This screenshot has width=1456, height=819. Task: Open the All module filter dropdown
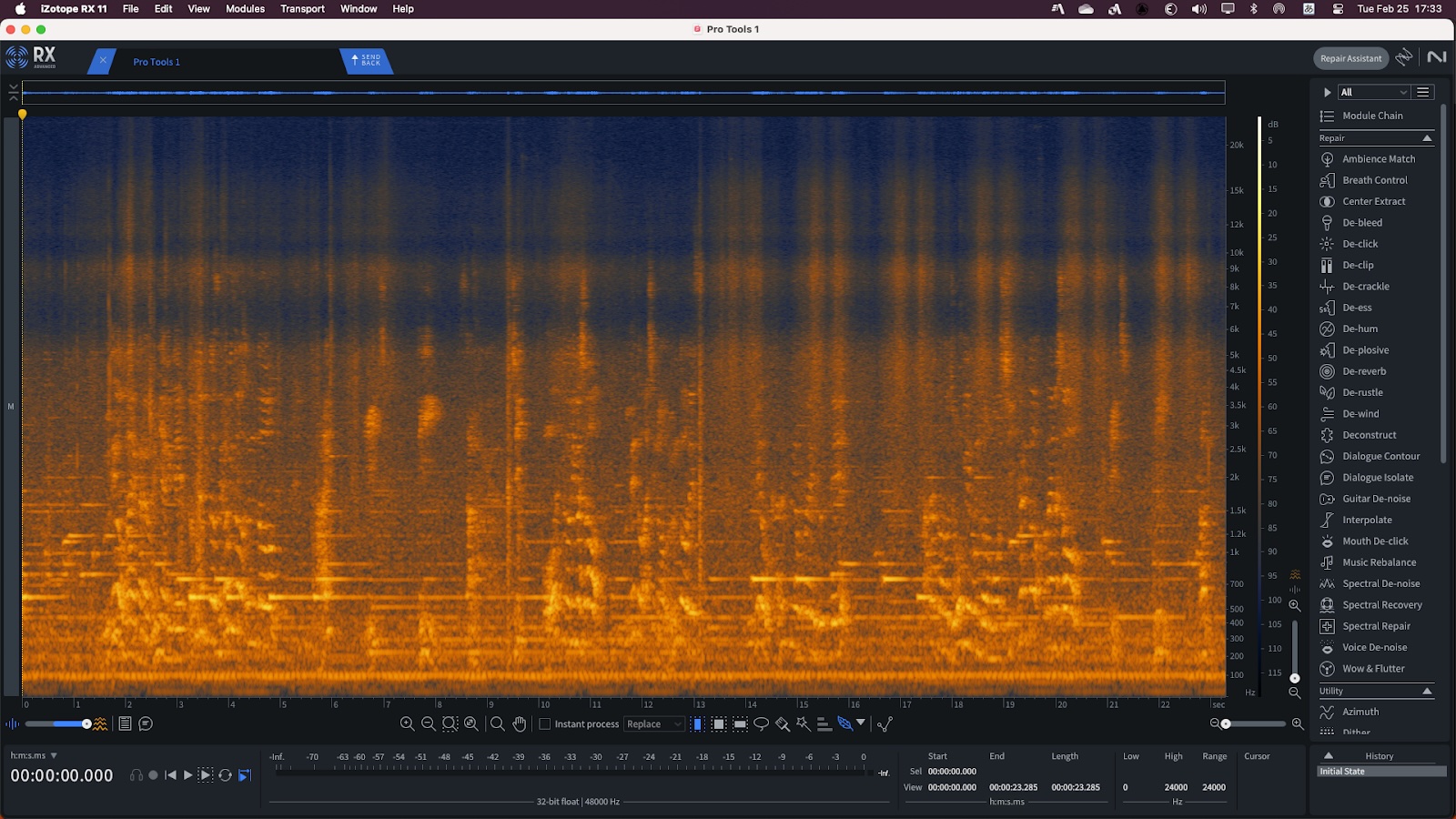point(1373,92)
